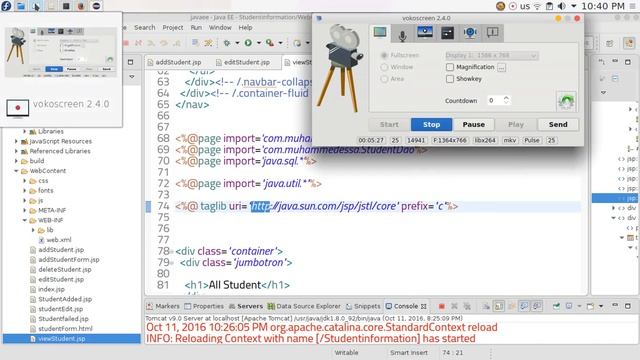Open the Debug icon's dropdown arrow
640x360 pixels.
click(x=237, y=43)
